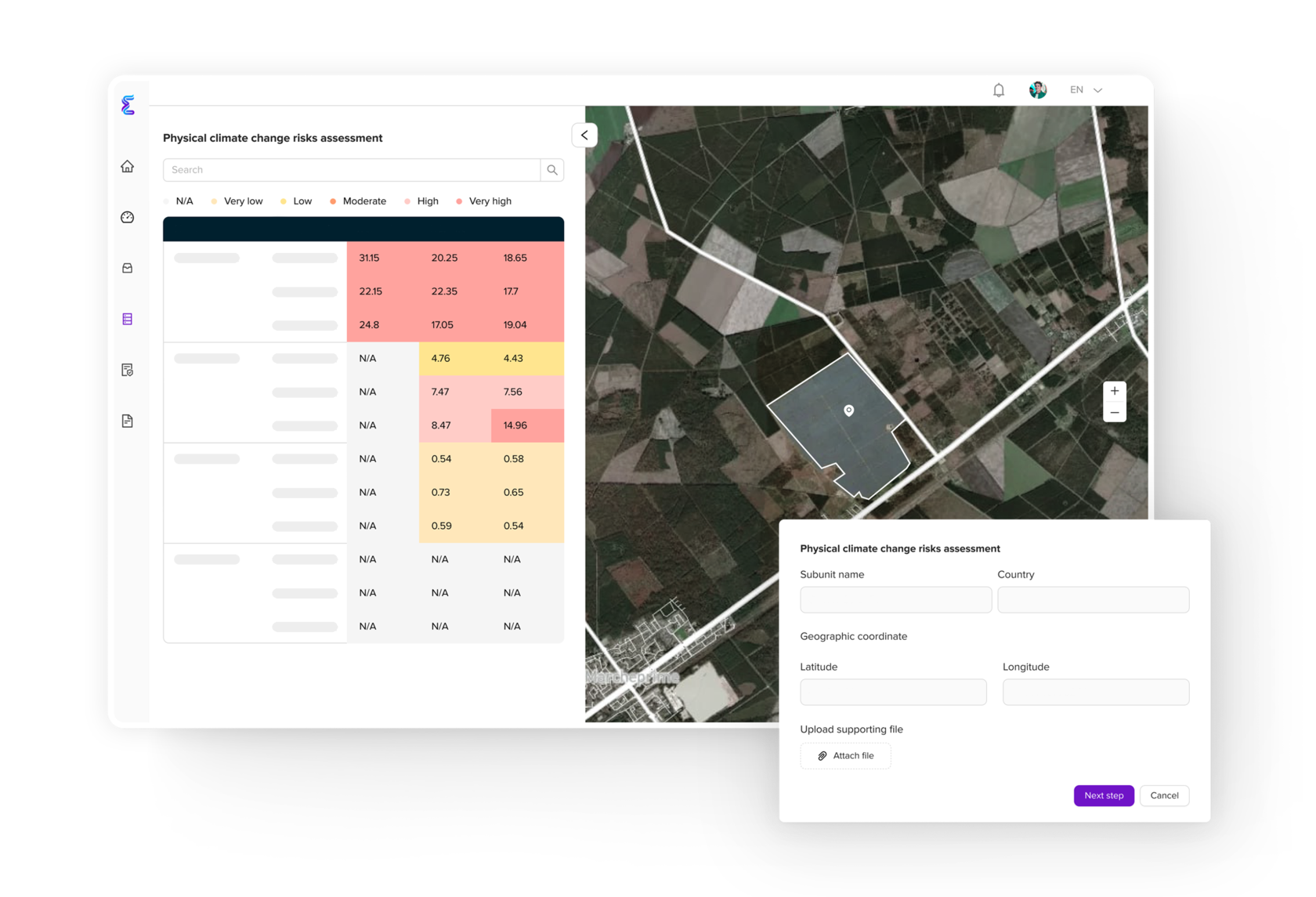Select the table cell showing 14.96
This screenshot has width=1316, height=897.
pyautogui.click(x=527, y=425)
